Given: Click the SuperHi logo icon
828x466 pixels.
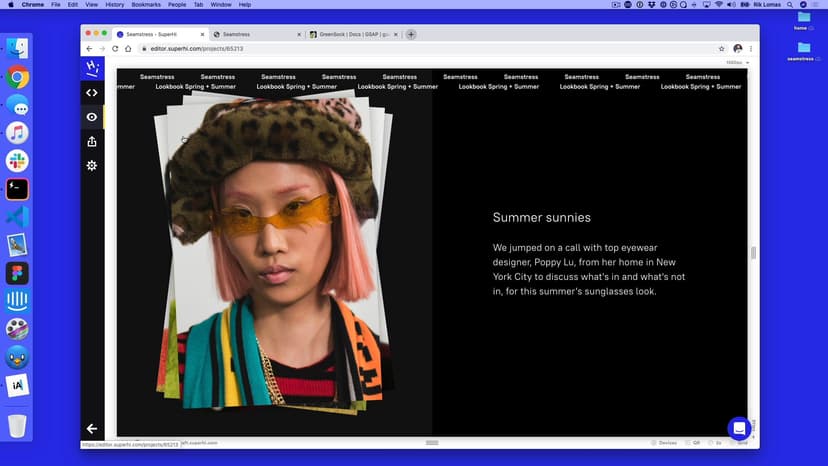Looking at the screenshot, I should [x=92, y=68].
